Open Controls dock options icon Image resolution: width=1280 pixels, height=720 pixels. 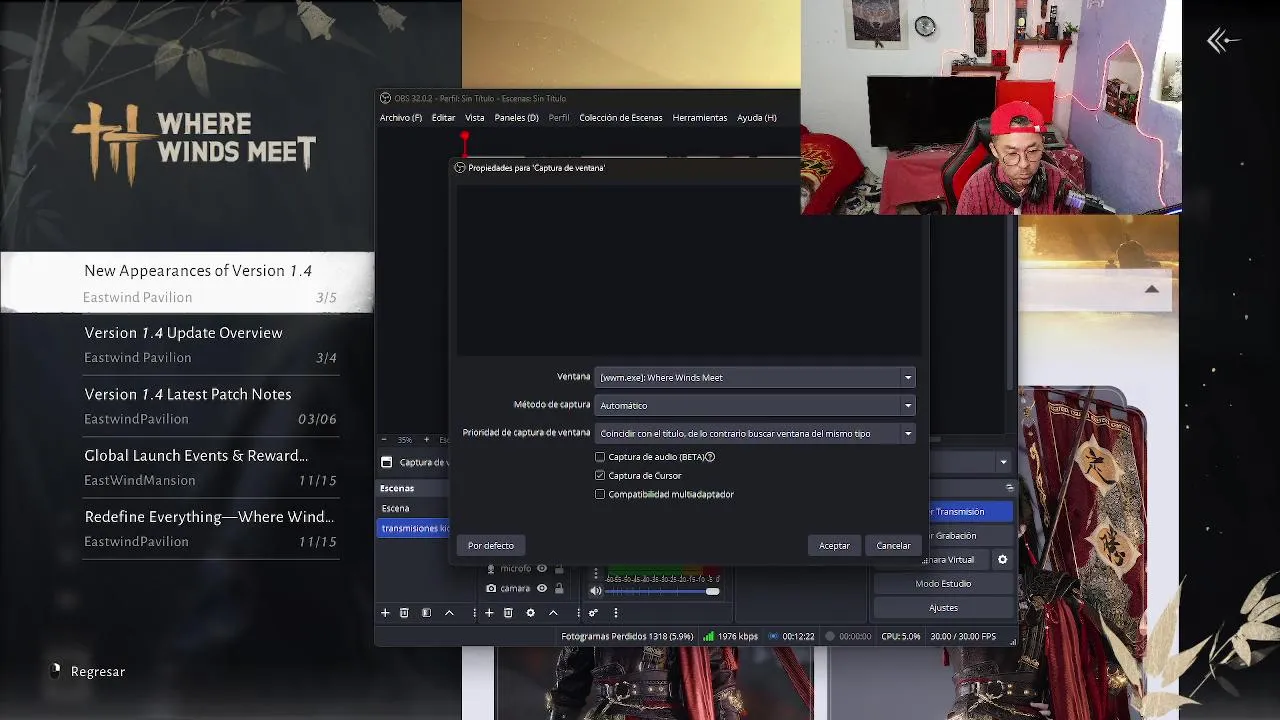[1009, 488]
